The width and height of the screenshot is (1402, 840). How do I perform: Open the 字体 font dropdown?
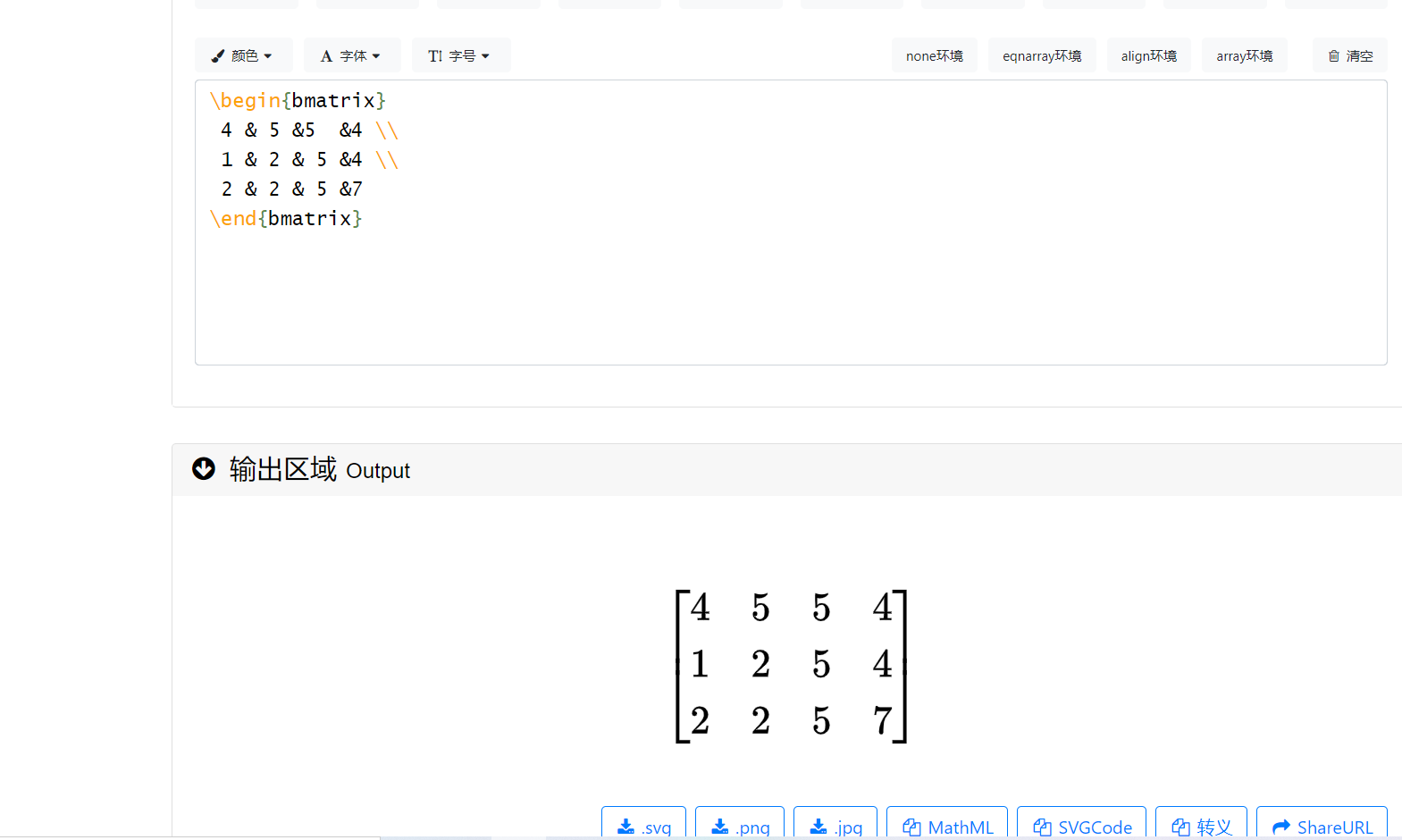tap(352, 55)
